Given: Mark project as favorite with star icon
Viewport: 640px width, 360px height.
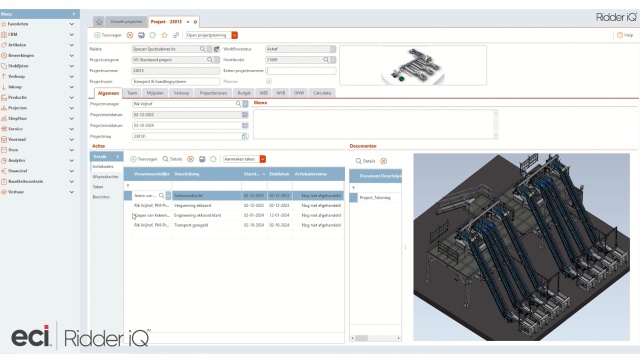Looking at the screenshot, I should (x=164, y=36).
